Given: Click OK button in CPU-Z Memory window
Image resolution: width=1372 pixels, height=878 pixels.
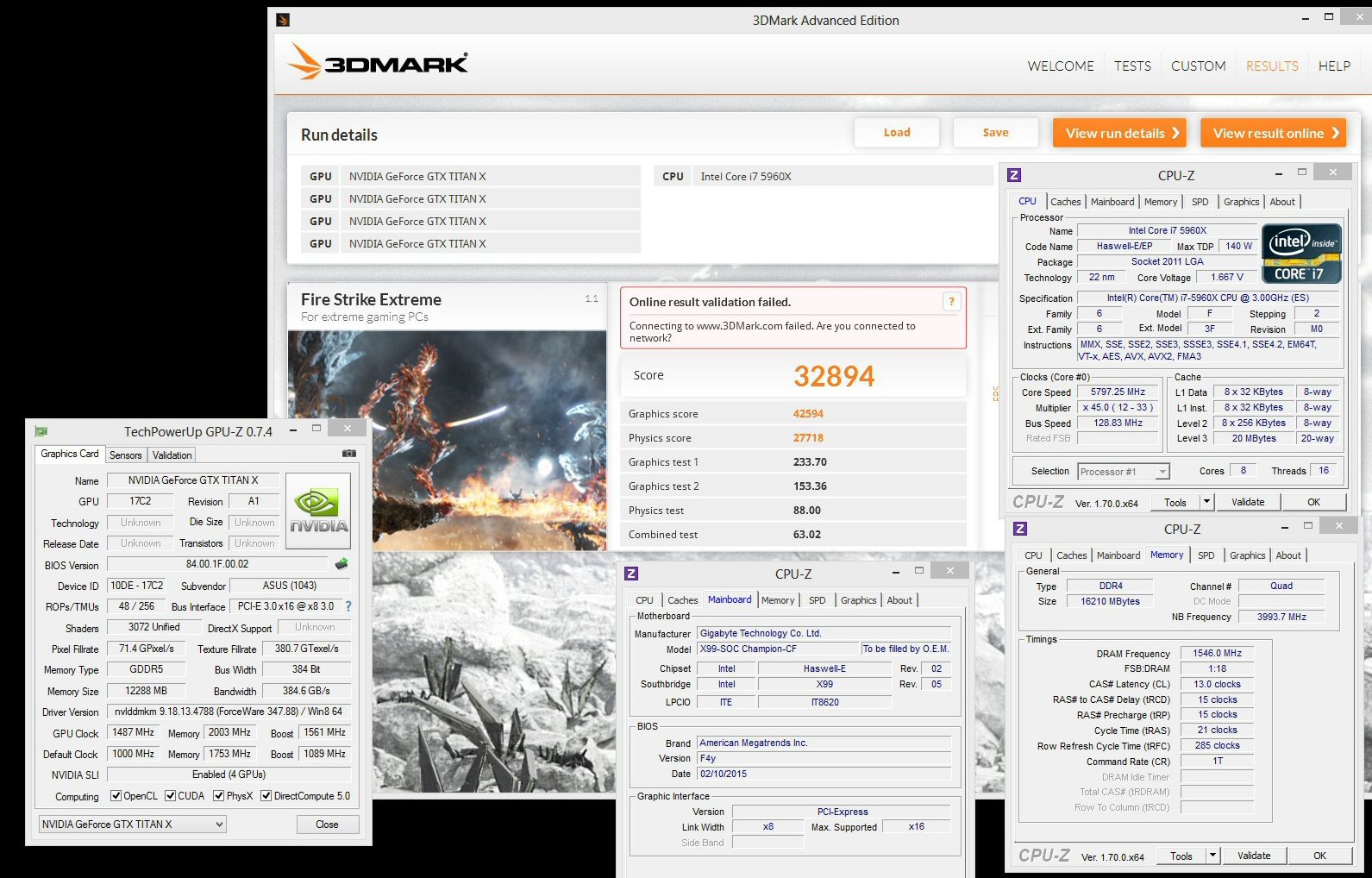Looking at the screenshot, I should tap(1319, 856).
